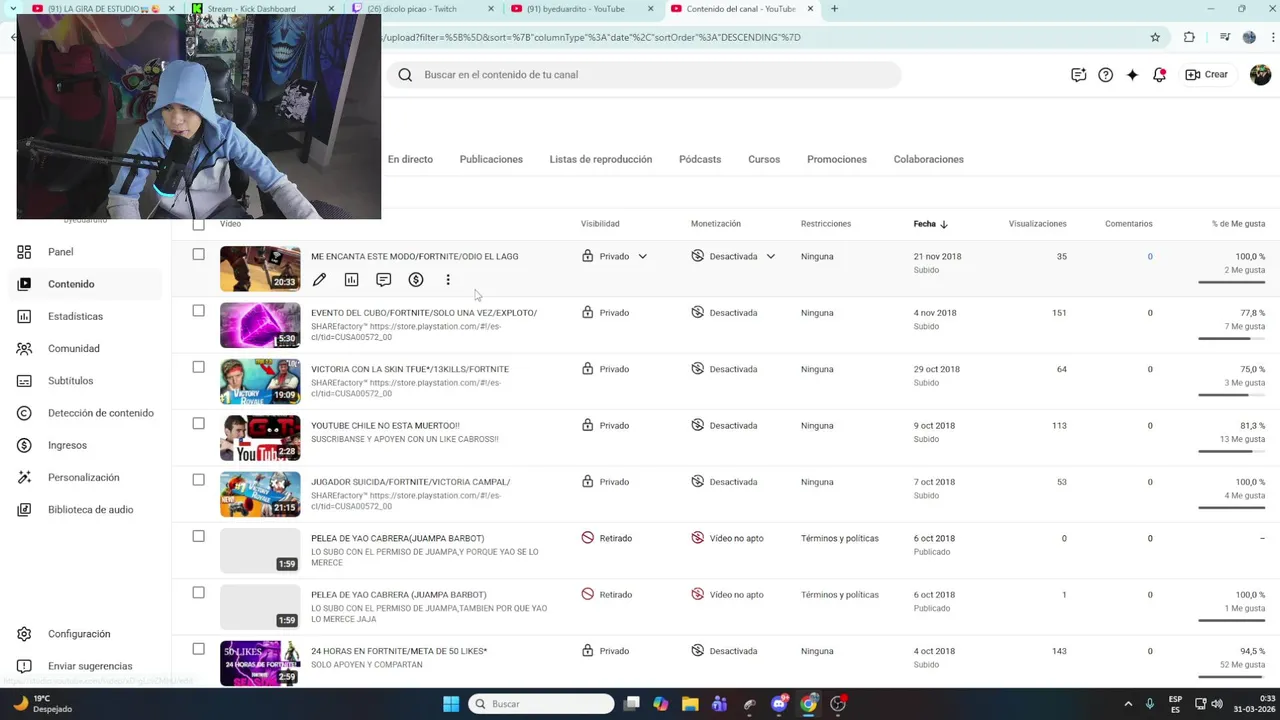
Task: Select checkbox for VICTORIA CON LA SKIN TFUE
Action: (x=198, y=367)
